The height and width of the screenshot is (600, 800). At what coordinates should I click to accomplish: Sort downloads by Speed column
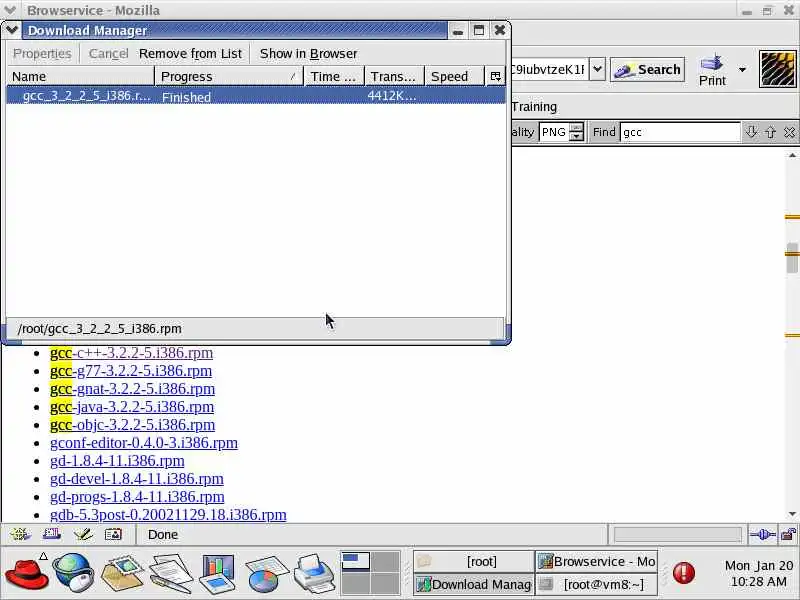click(454, 77)
